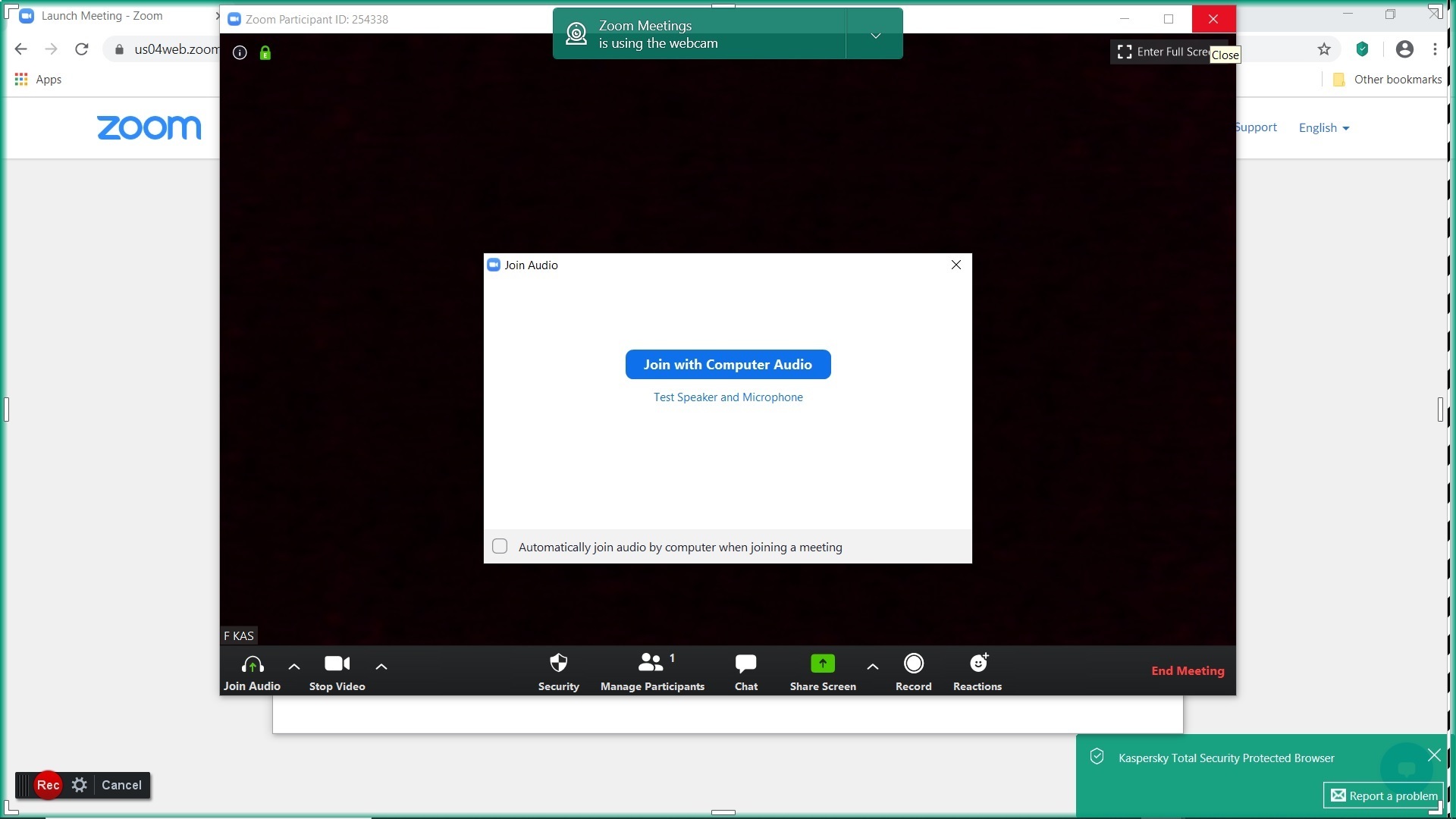The image size is (1456, 819).
Task: Start recording with the Record icon
Action: point(914,664)
